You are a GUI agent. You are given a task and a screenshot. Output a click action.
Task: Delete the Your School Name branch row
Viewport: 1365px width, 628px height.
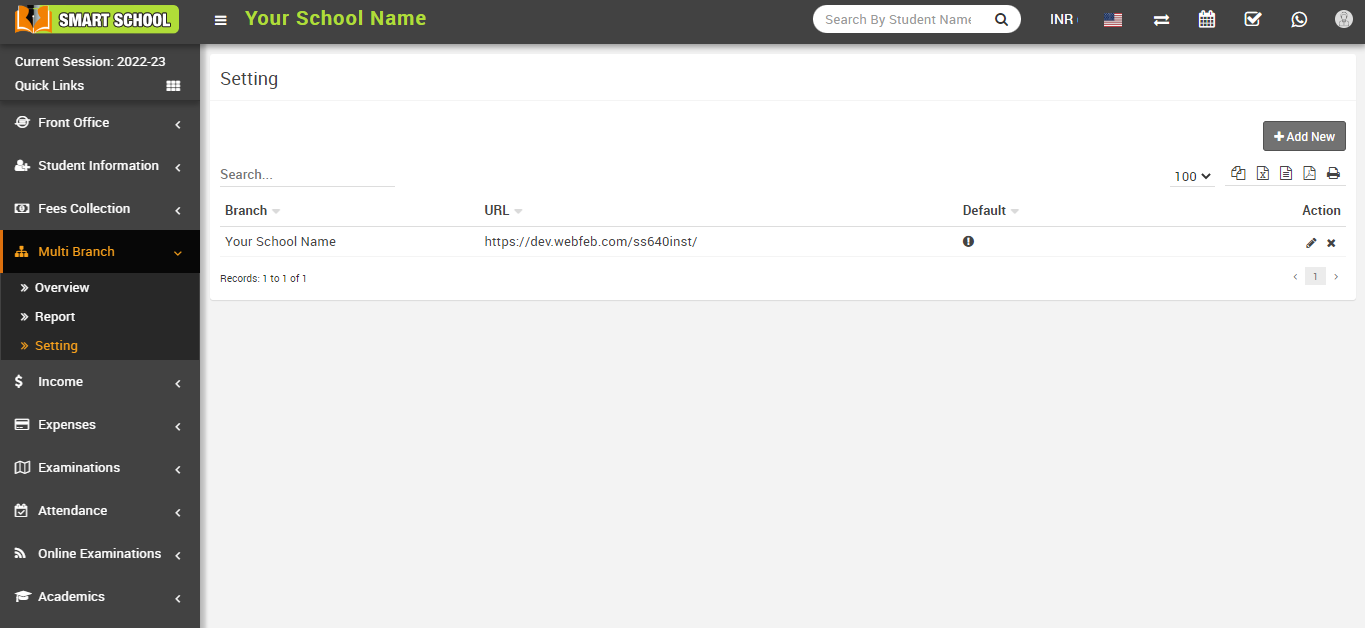coord(1331,243)
